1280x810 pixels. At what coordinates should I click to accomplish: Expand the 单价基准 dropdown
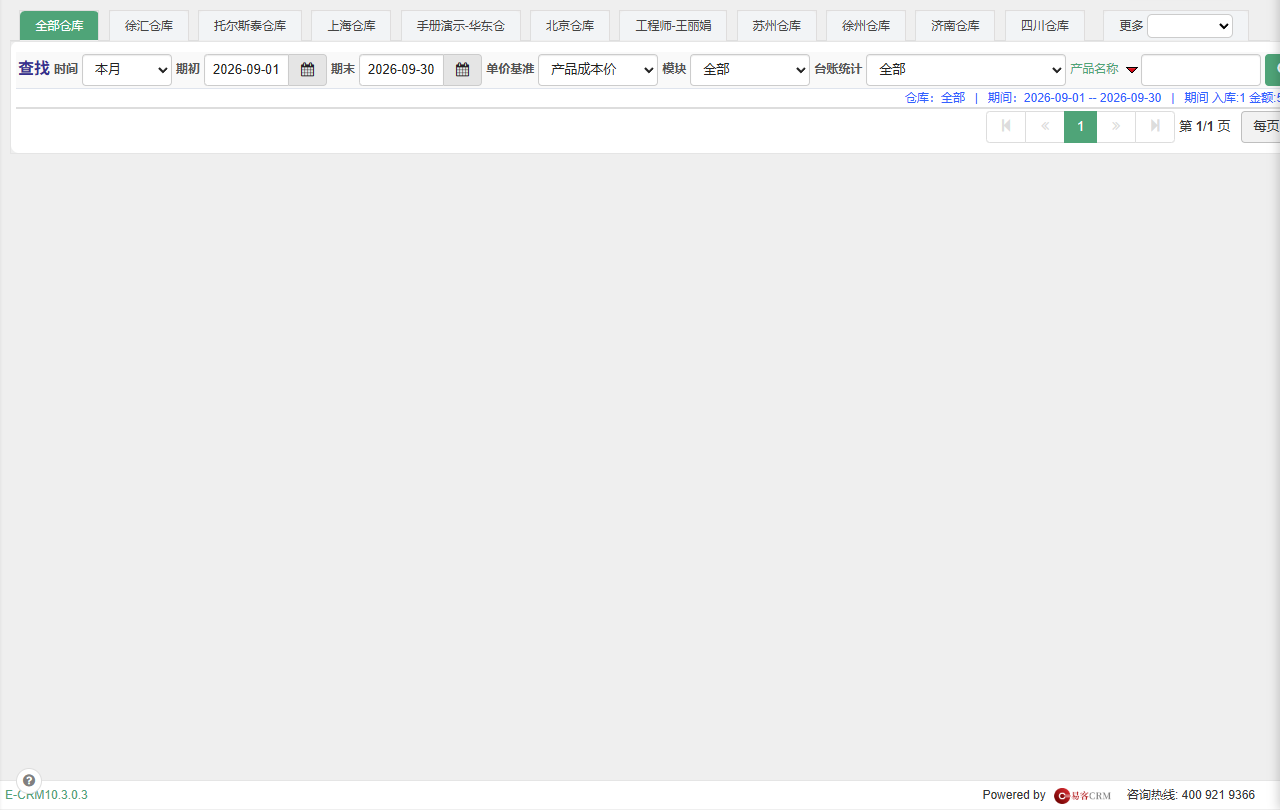pos(598,70)
